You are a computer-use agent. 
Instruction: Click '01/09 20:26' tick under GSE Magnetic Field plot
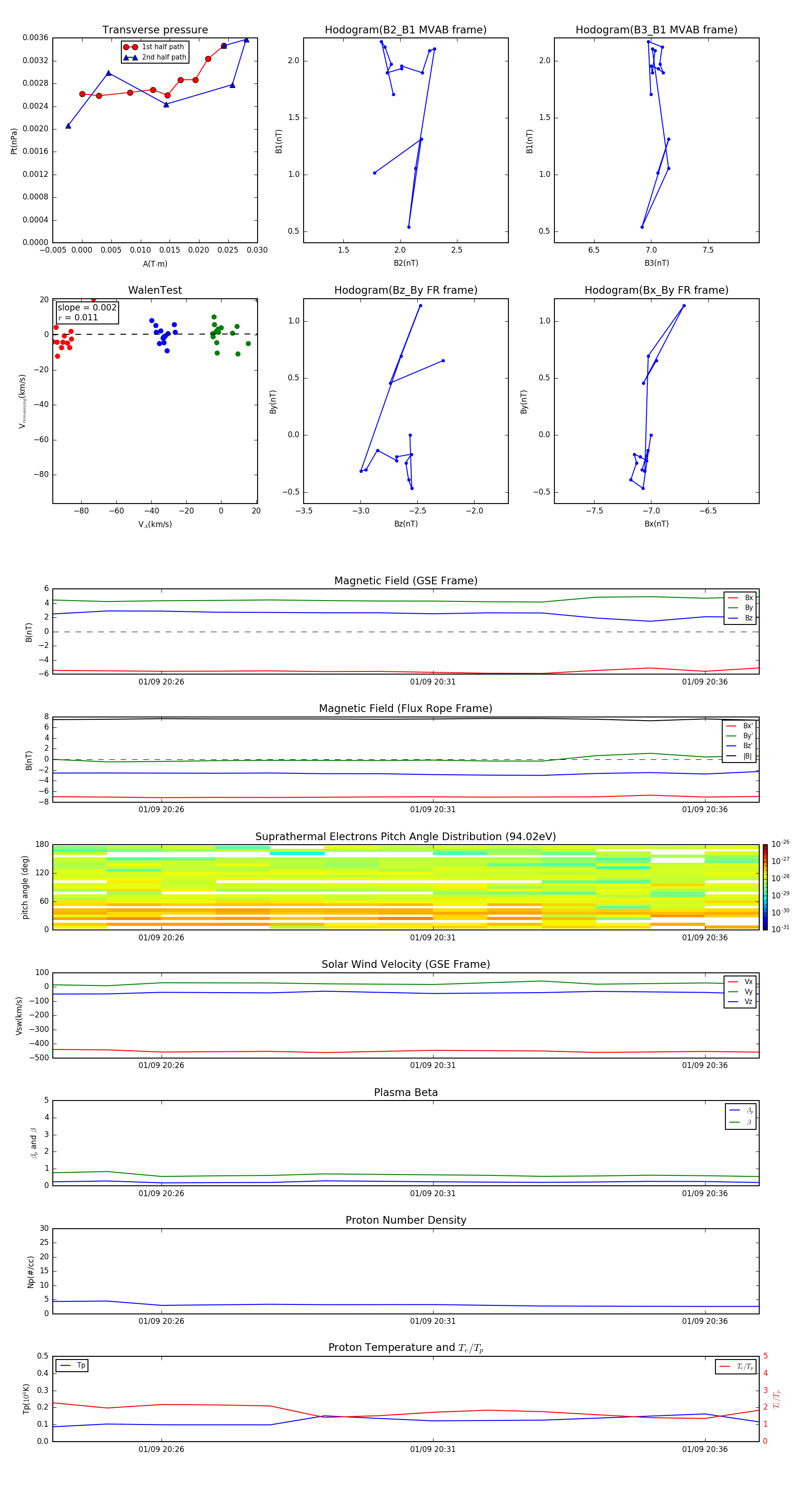pyautogui.click(x=161, y=682)
